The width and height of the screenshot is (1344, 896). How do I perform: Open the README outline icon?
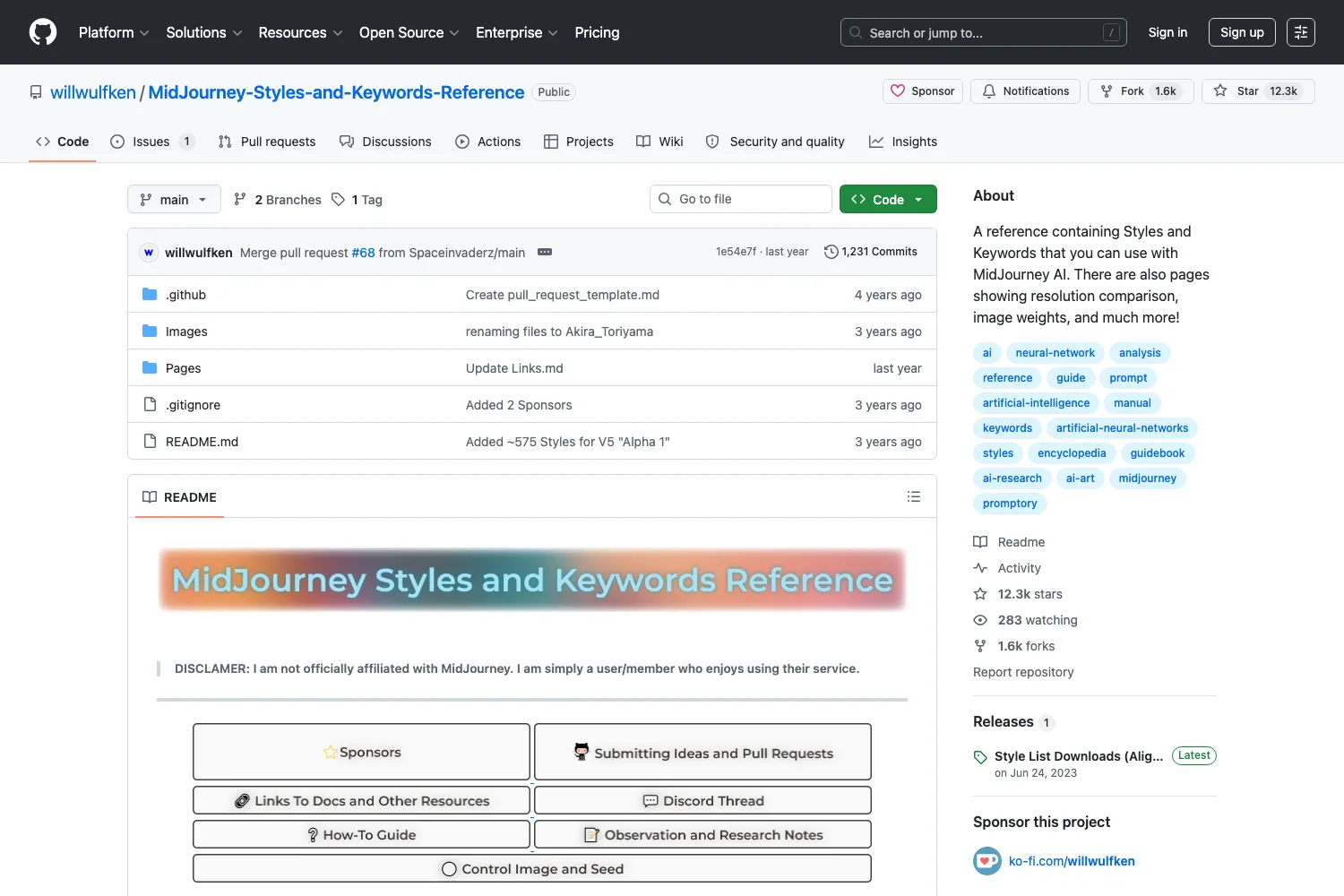tap(914, 496)
